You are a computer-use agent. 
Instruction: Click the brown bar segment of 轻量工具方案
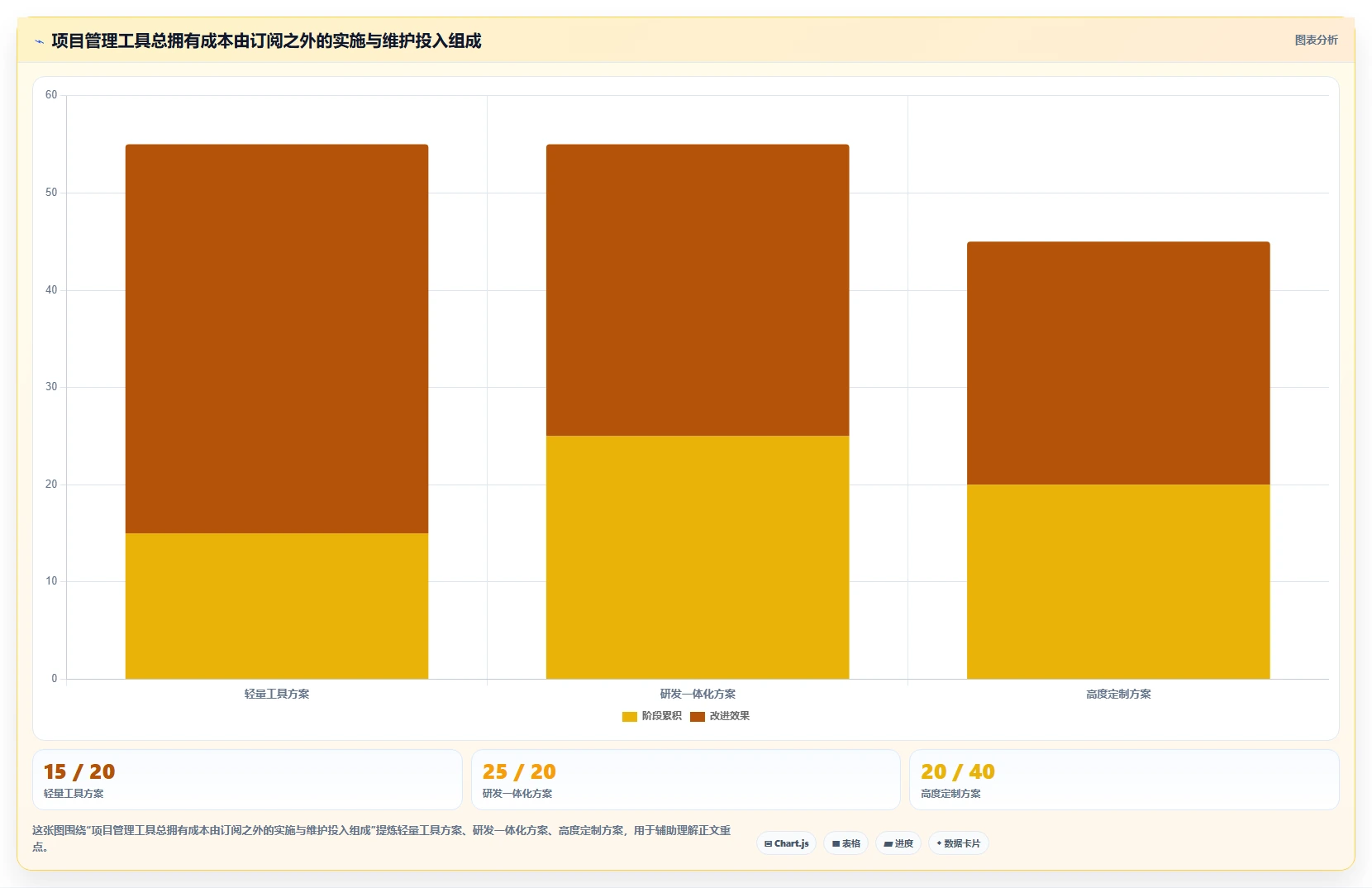pyautogui.click(x=277, y=339)
